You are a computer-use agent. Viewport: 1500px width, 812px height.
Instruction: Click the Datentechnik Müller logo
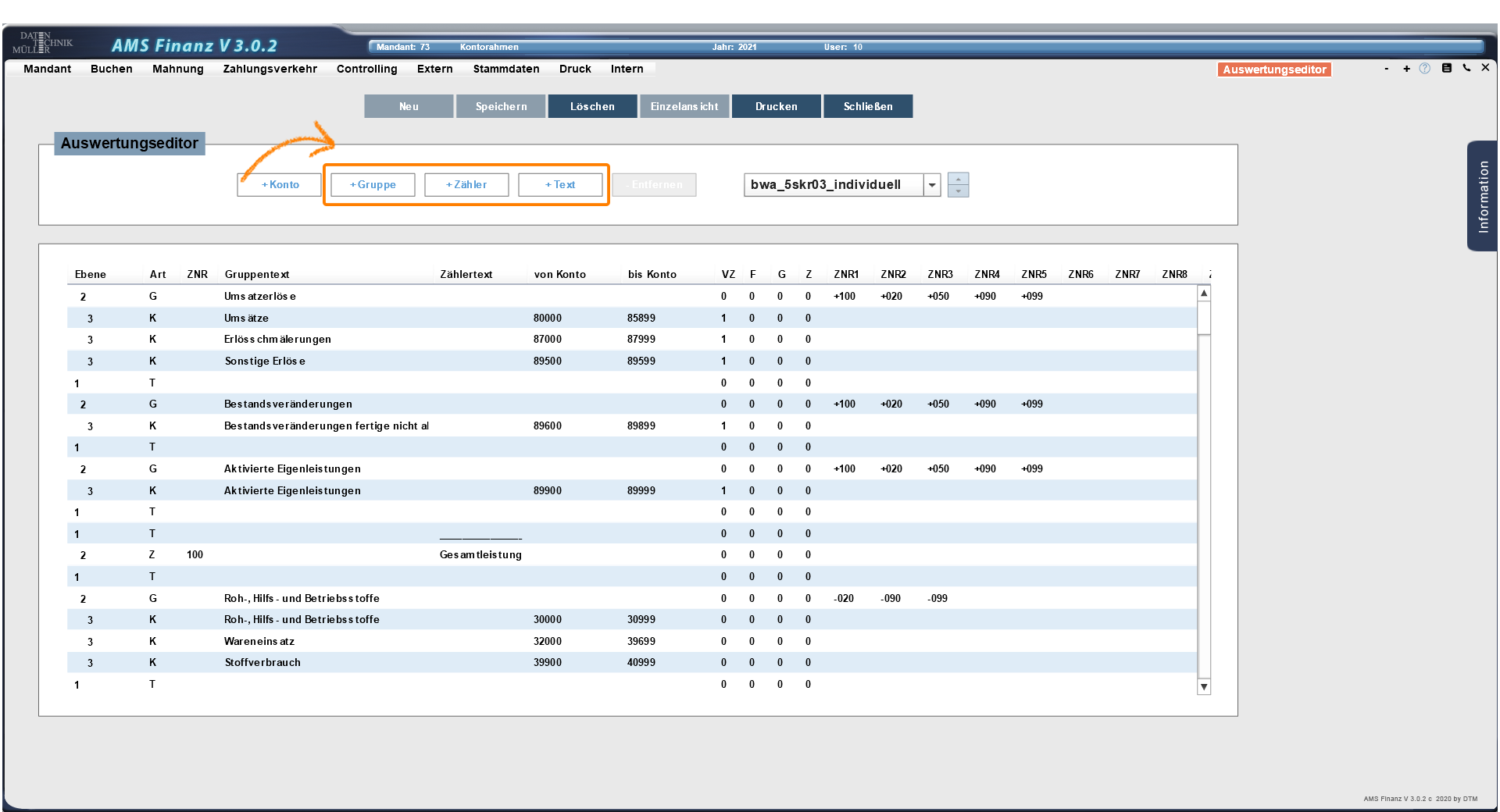43,43
